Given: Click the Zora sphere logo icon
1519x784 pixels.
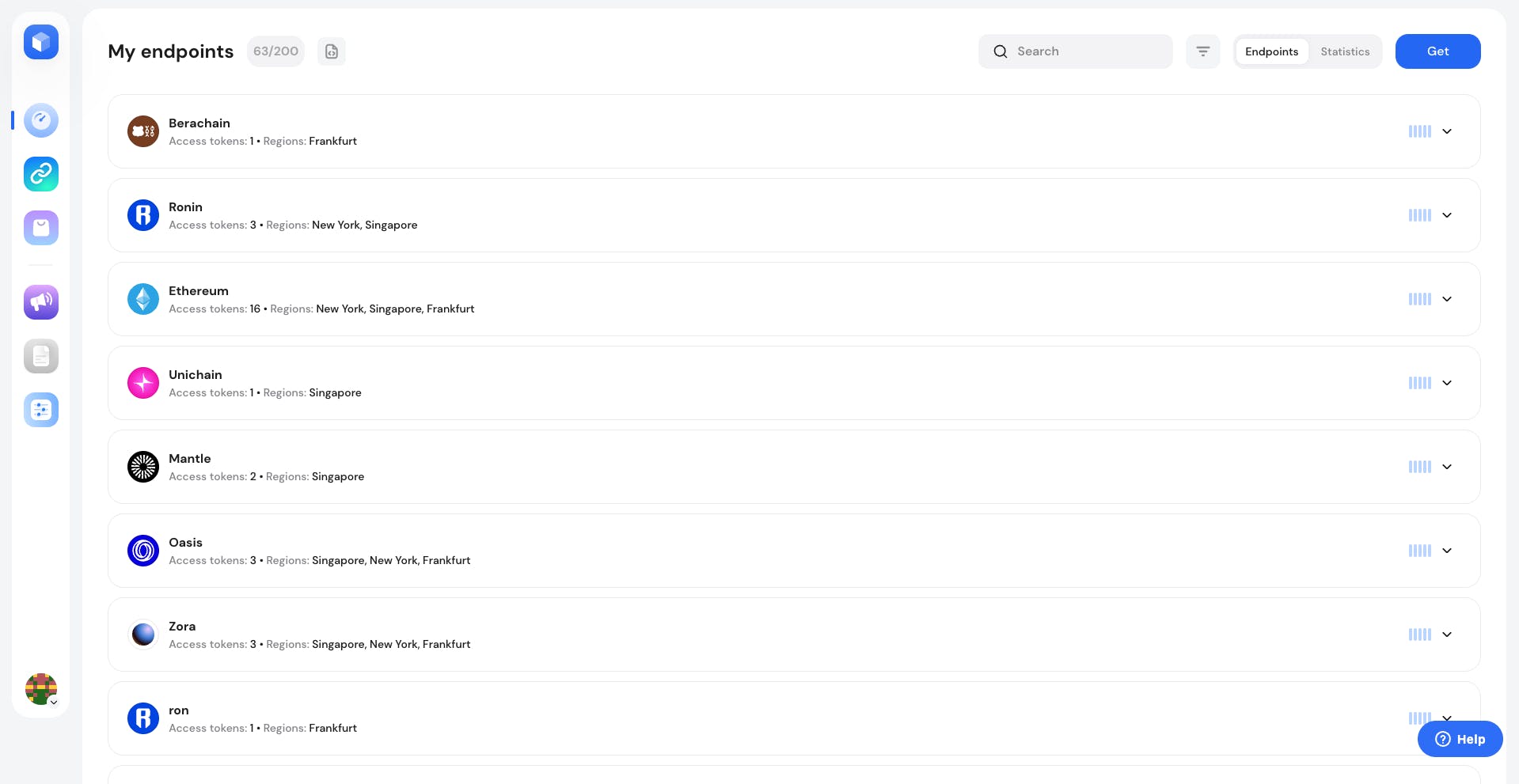Looking at the screenshot, I should pos(143,634).
